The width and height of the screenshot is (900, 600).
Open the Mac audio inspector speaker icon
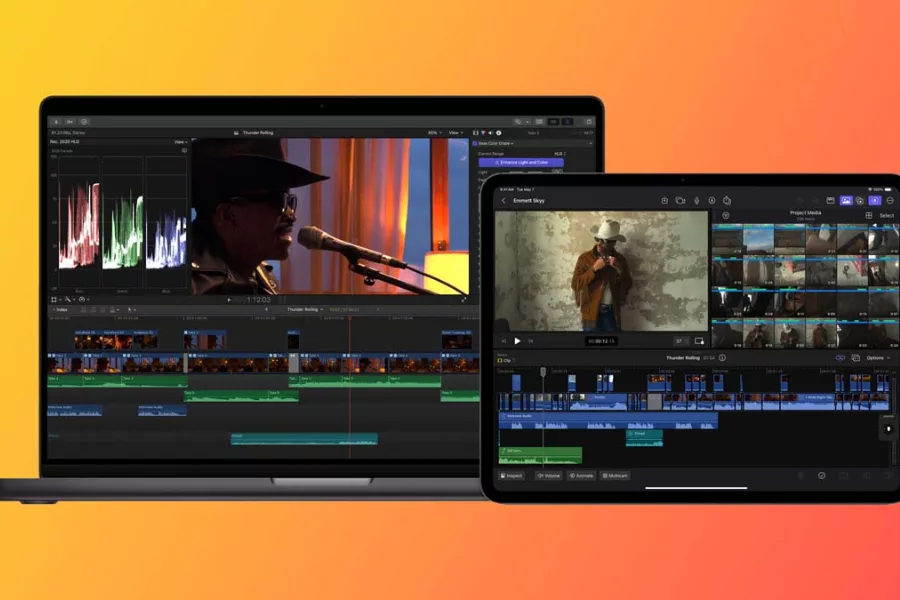click(491, 133)
